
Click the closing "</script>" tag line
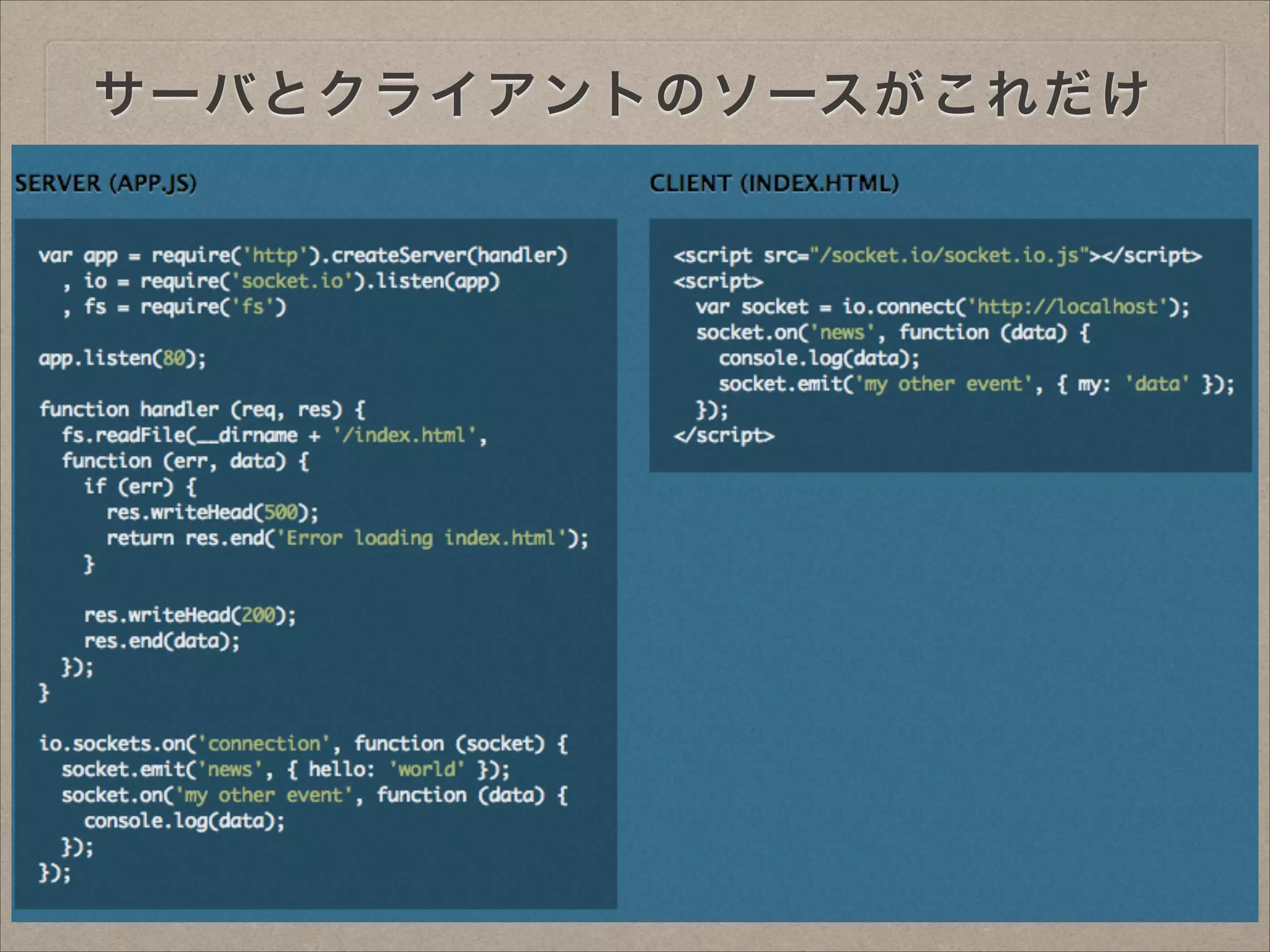[x=724, y=435]
